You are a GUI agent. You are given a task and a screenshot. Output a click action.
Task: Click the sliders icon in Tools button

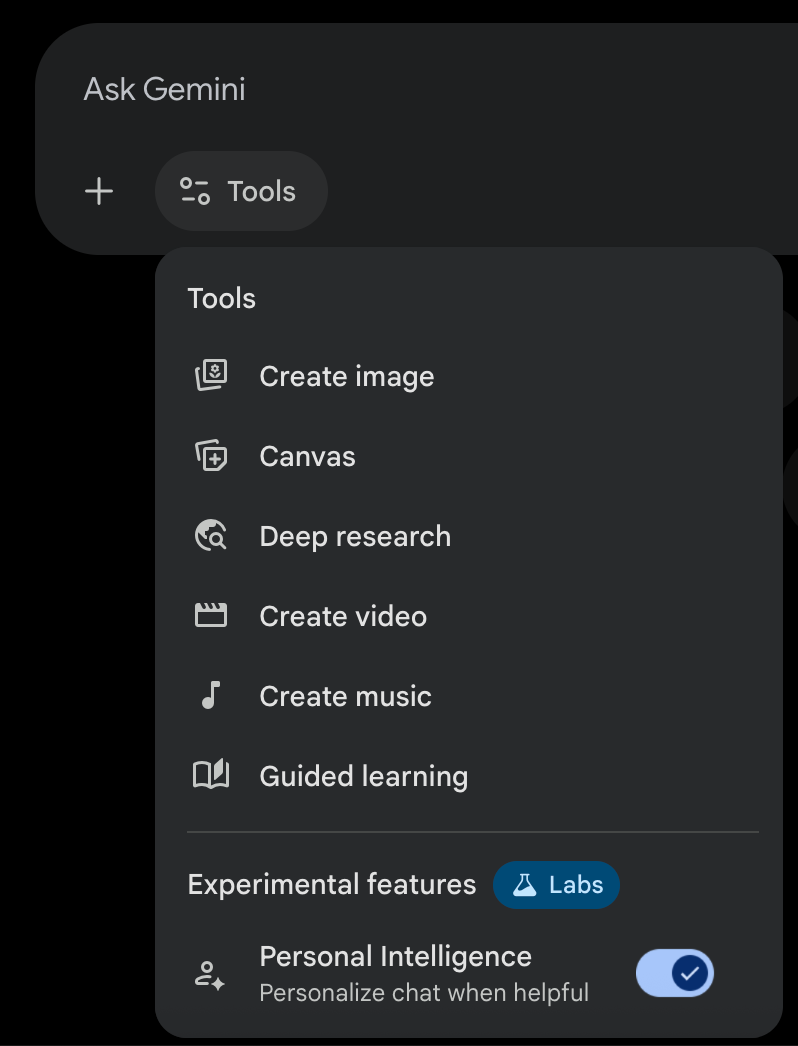click(x=195, y=191)
